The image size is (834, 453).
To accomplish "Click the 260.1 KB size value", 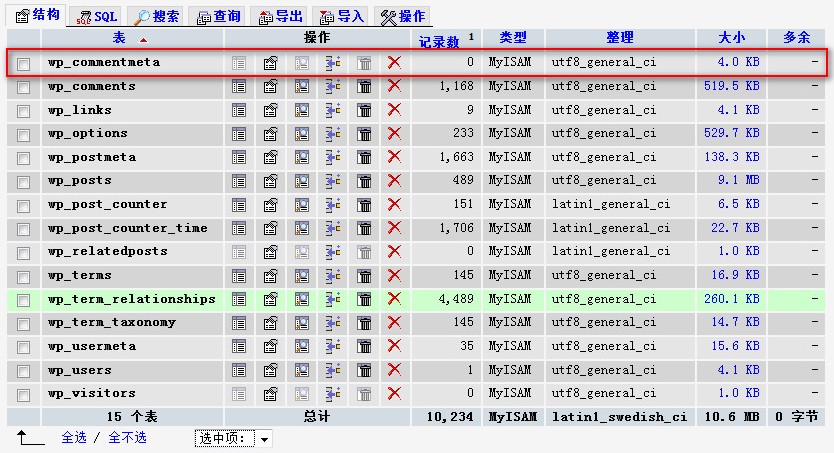I will (x=732, y=299).
